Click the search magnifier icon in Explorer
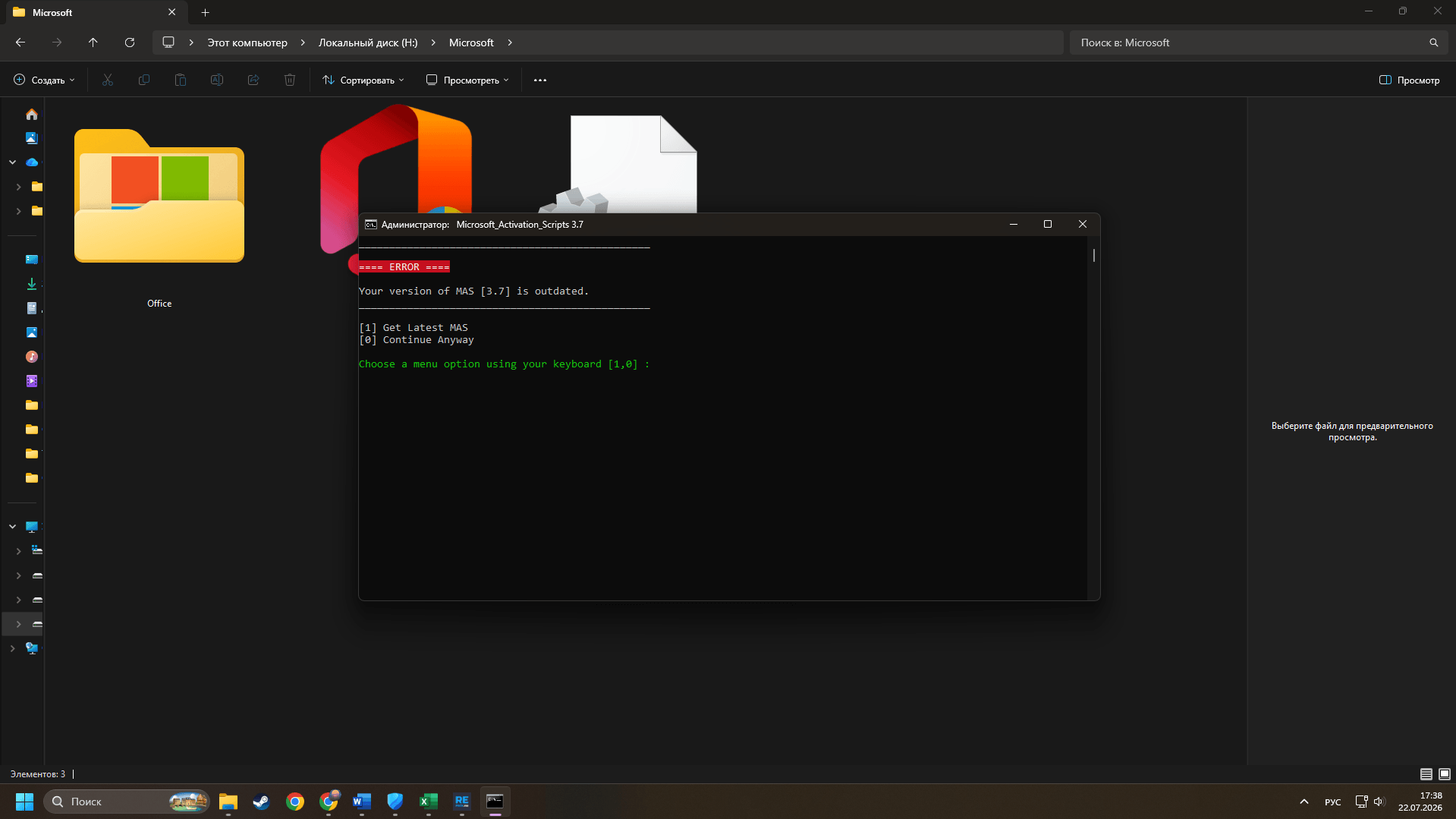This screenshot has width=1456, height=819. coord(1433,43)
